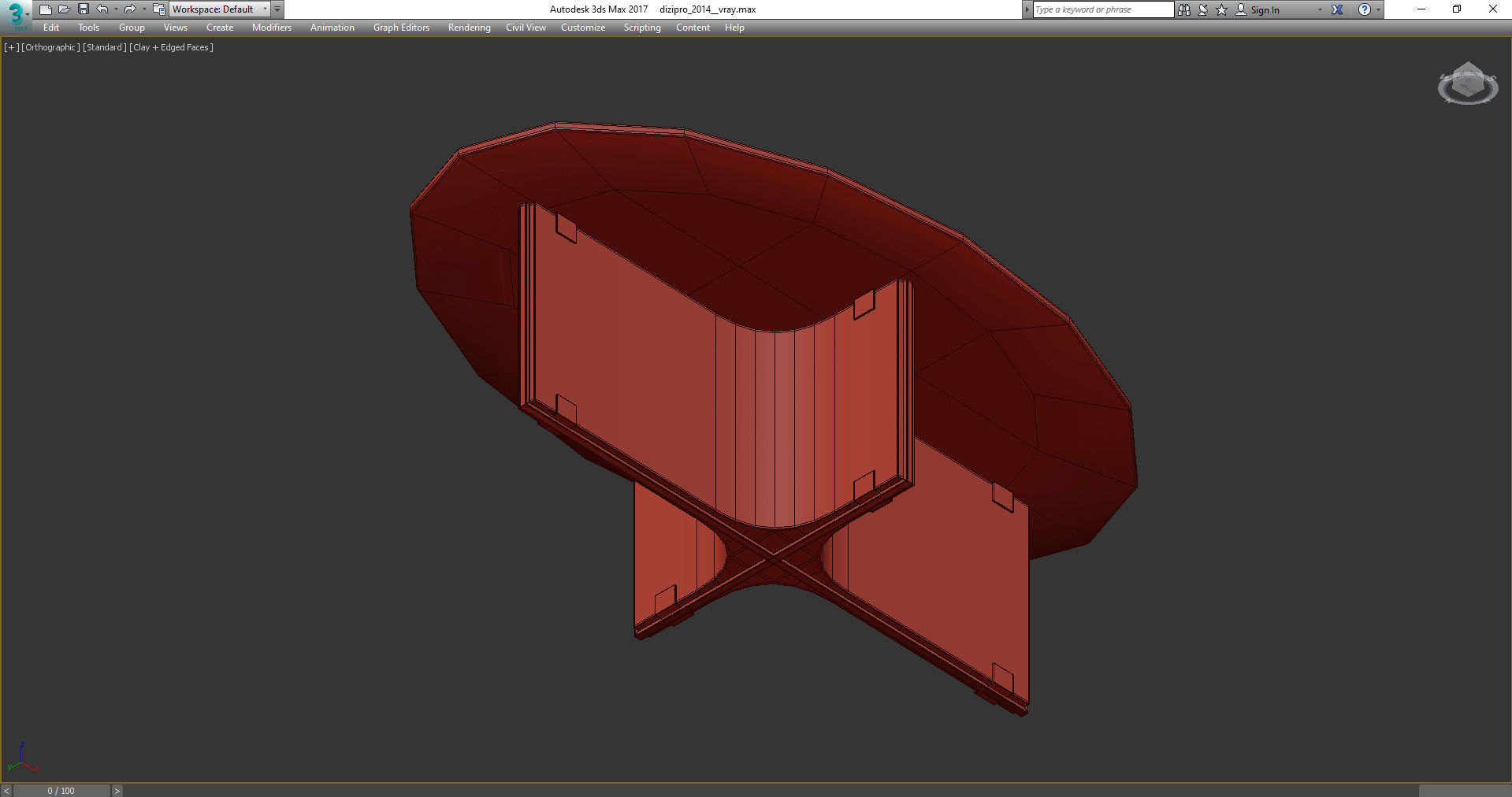The image size is (1512, 797).
Task: Expand the InfoCenter search field arrow
Action: point(1027,9)
